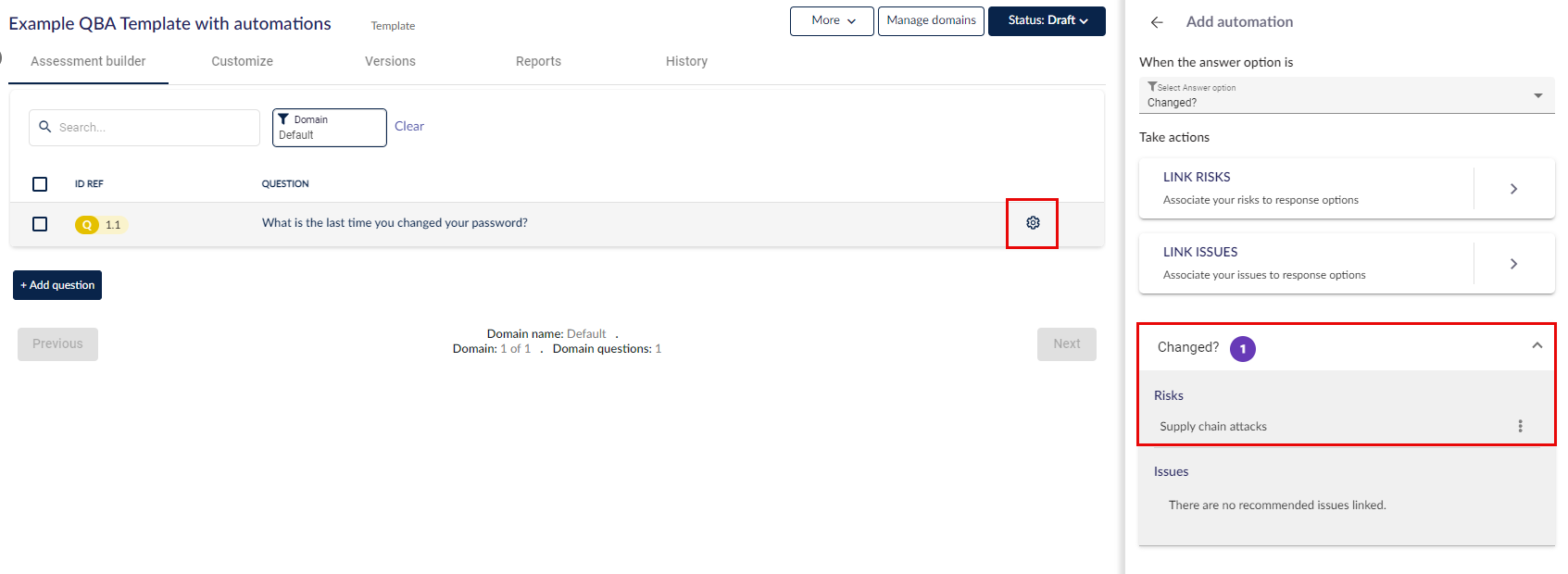Open the Select Answer option dropdown
Image resolution: width=1568 pixels, height=574 pixels.
click(1347, 95)
